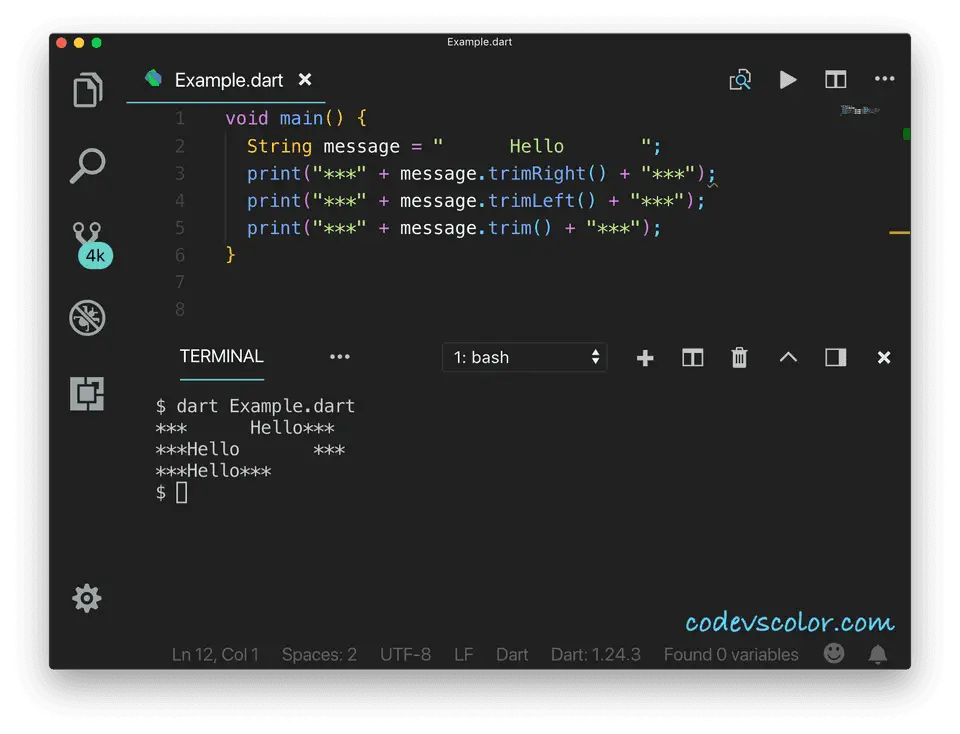Viewport: 960px width, 734px height.
Task: Open notifications bell icon
Action: (877, 654)
